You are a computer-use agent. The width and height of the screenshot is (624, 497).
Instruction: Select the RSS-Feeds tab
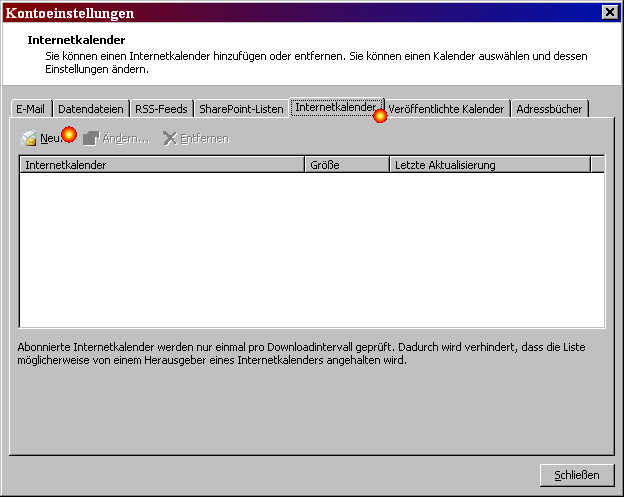162,109
